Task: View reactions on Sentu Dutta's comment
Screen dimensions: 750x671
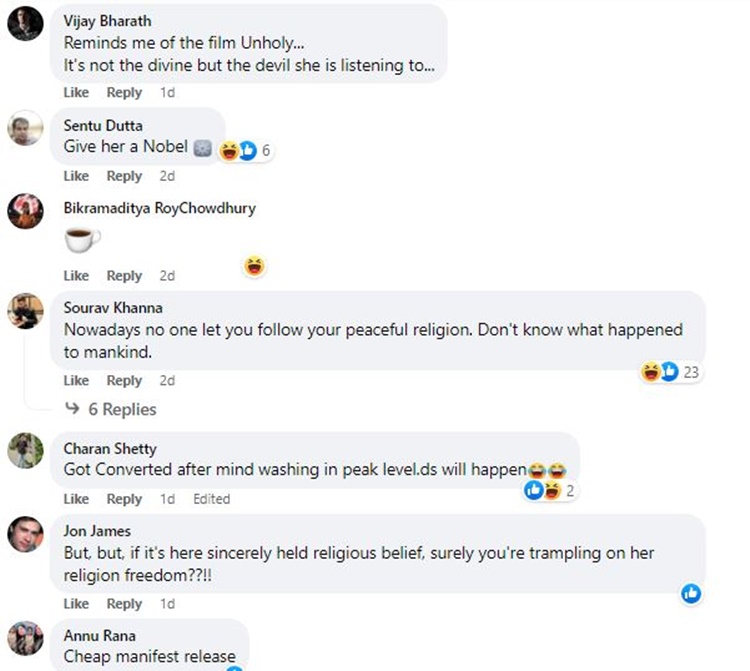Action: click(x=245, y=151)
